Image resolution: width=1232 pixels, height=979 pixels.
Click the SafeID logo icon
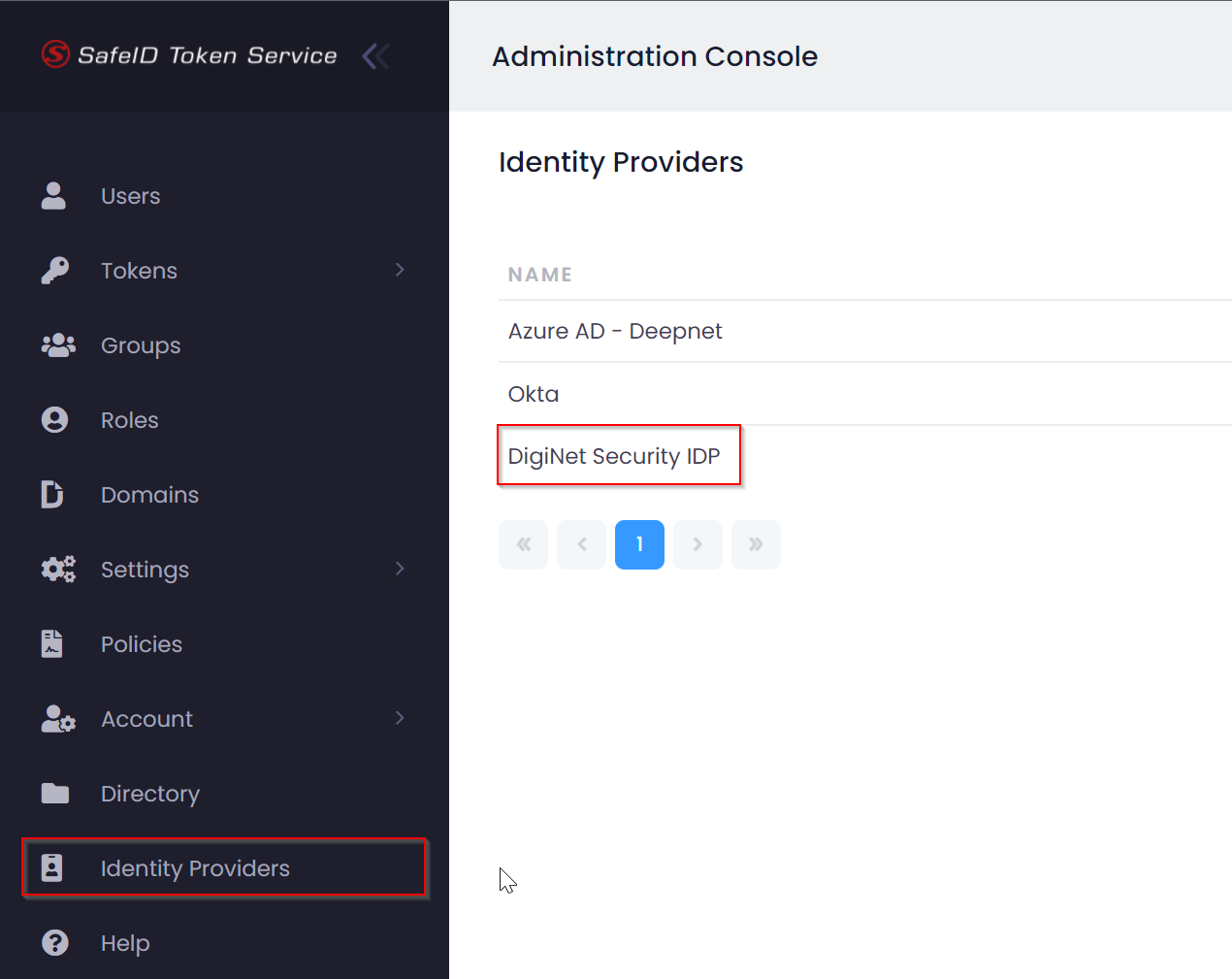click(x=55, y=55)
